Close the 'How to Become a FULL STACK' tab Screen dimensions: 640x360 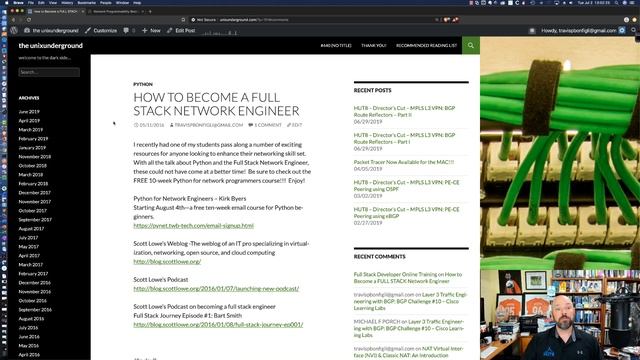click(x=83, y=11)
